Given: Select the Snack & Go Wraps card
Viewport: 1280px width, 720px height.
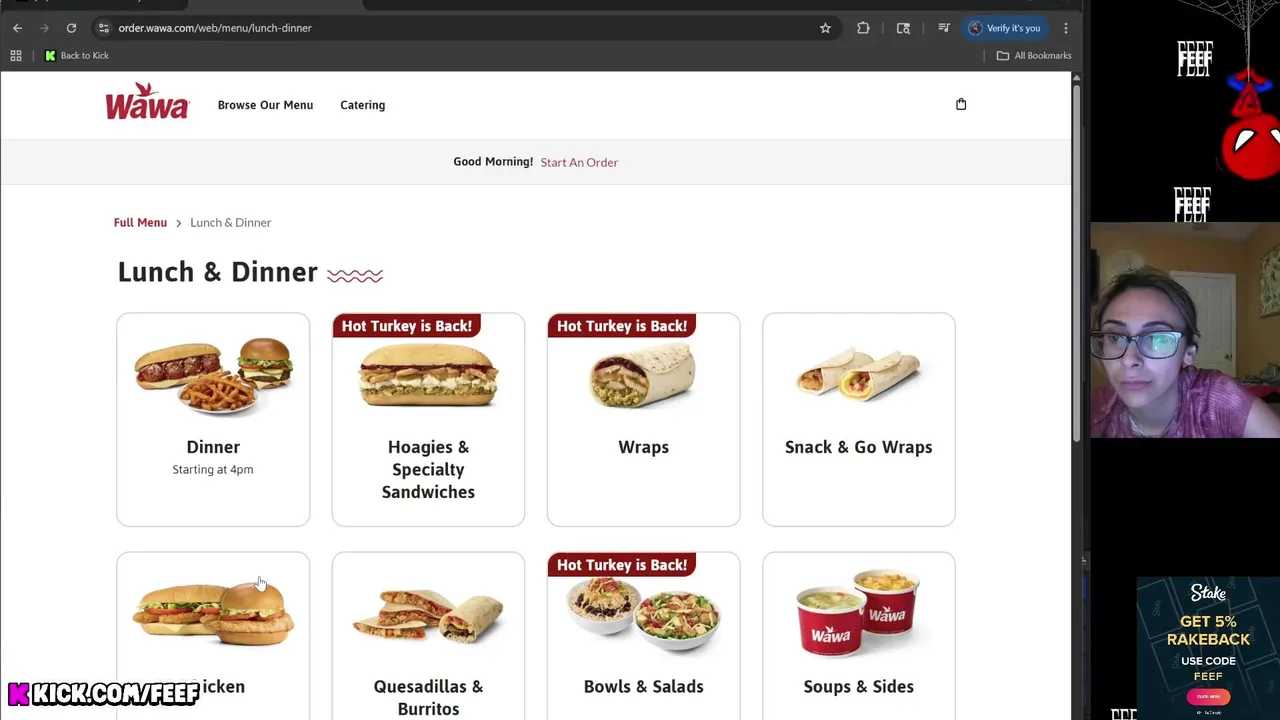Looking at the screenshot, I should pyautogui.click(x=859, y=419).
